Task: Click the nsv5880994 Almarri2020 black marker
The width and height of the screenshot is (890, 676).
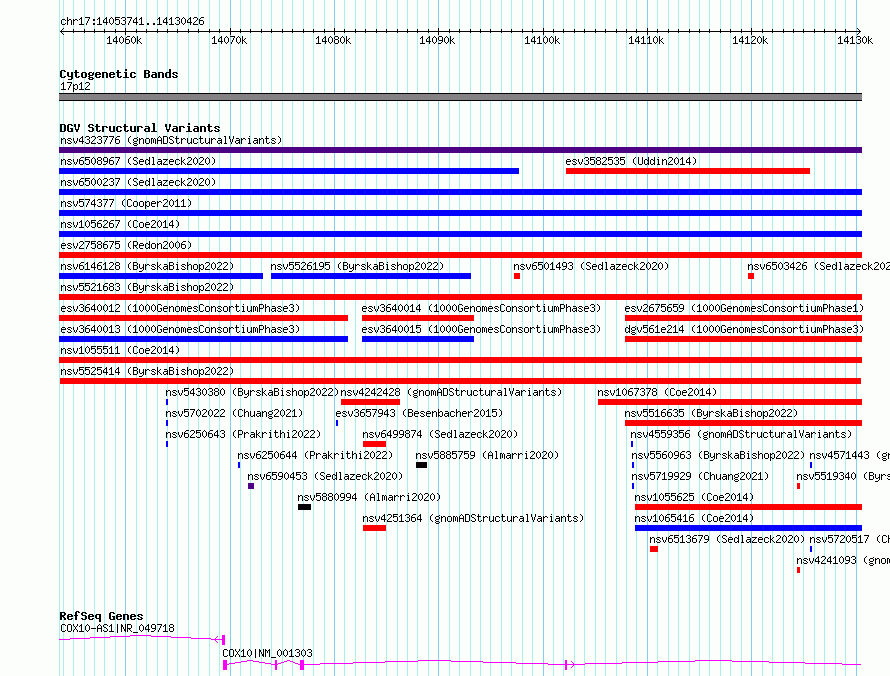Action: point(304,507)
